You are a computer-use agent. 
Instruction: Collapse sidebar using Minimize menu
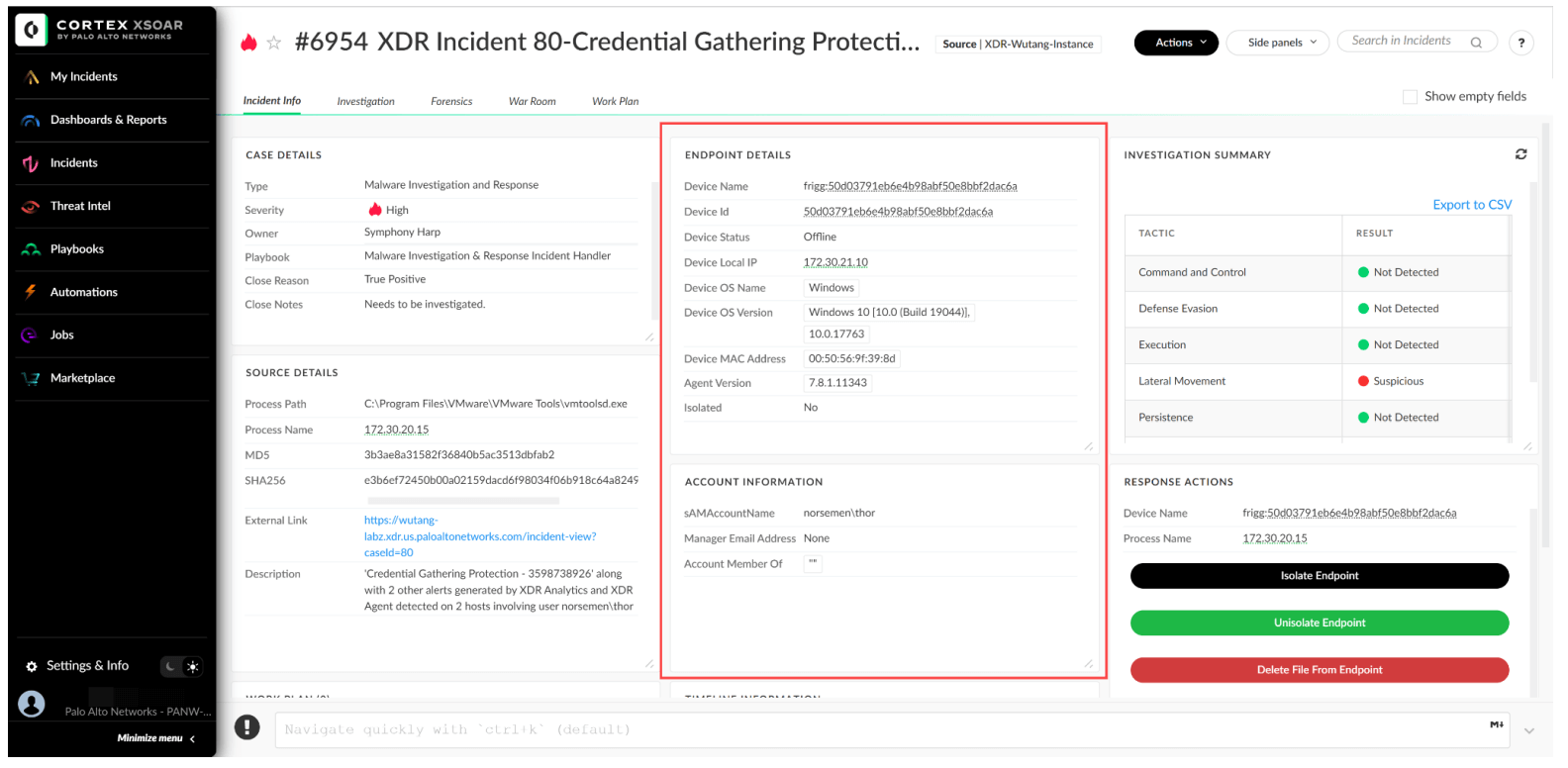[155, 738]
